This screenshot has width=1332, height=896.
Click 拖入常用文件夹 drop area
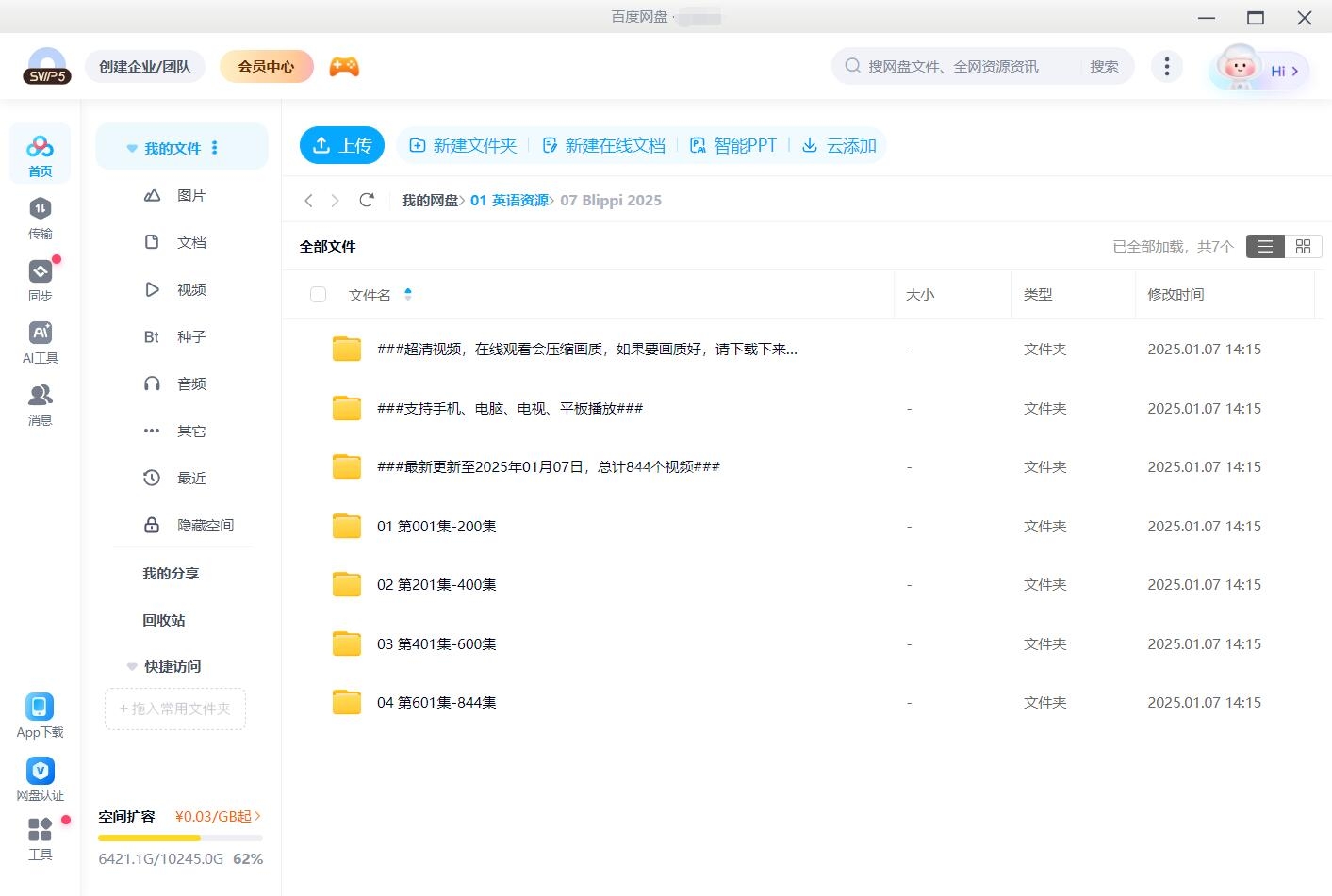pos(175,709)
